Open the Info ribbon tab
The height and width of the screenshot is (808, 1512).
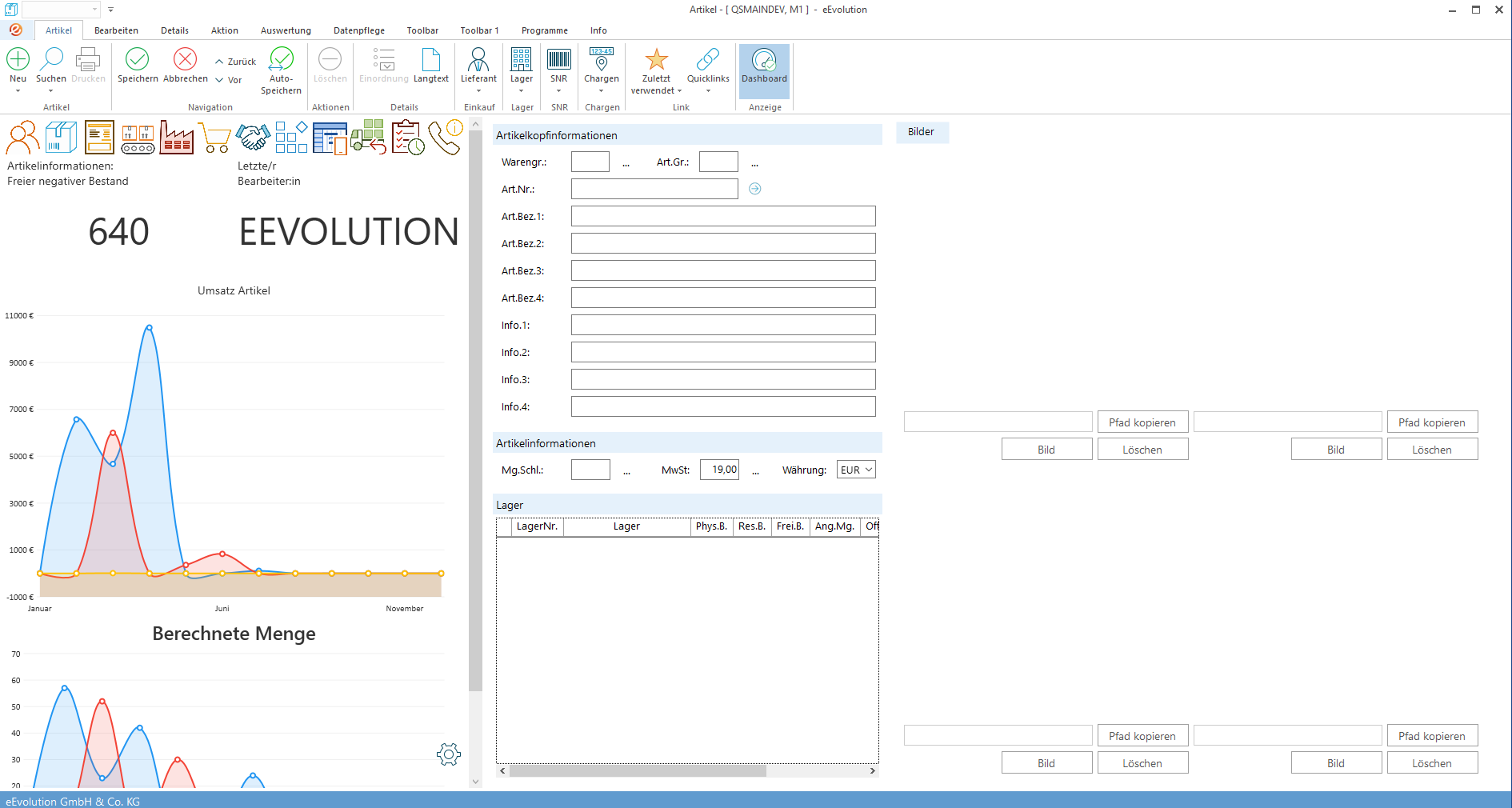point(598,30)
